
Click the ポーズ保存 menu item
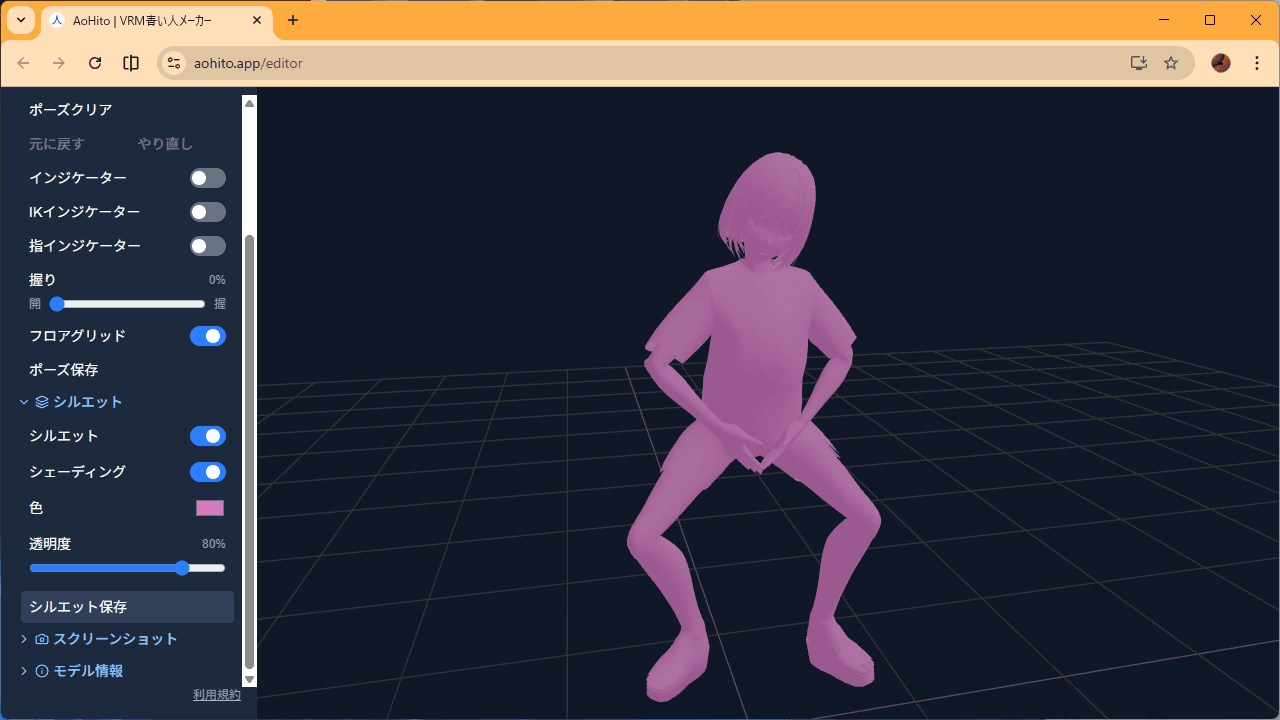click(x=64, y=370)
